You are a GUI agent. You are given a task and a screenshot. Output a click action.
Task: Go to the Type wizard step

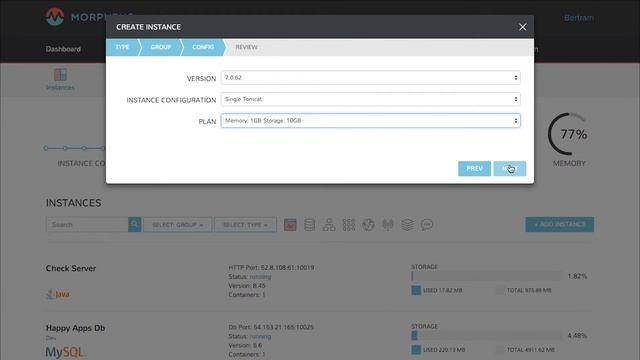tap(122, 47)
